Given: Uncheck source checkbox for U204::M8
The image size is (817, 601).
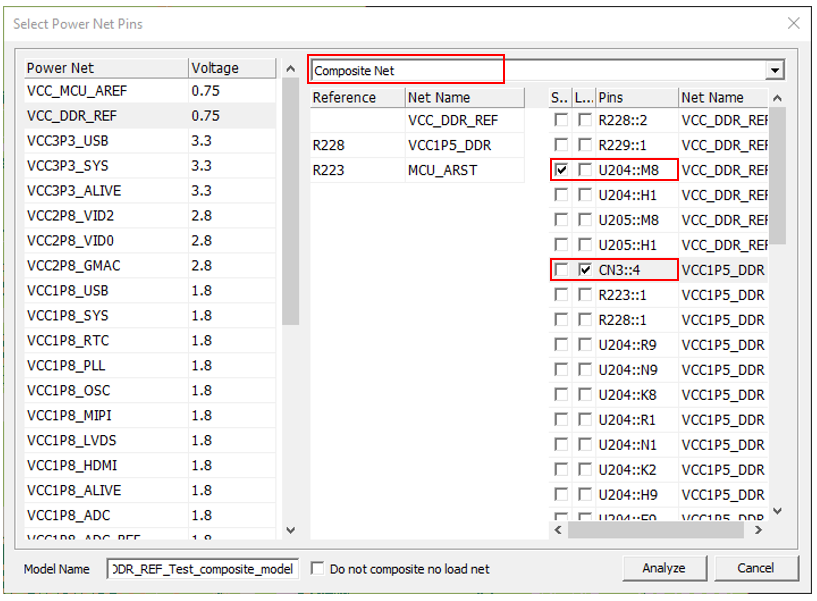Looking at the screenshot, I should [x=561, y=170].
